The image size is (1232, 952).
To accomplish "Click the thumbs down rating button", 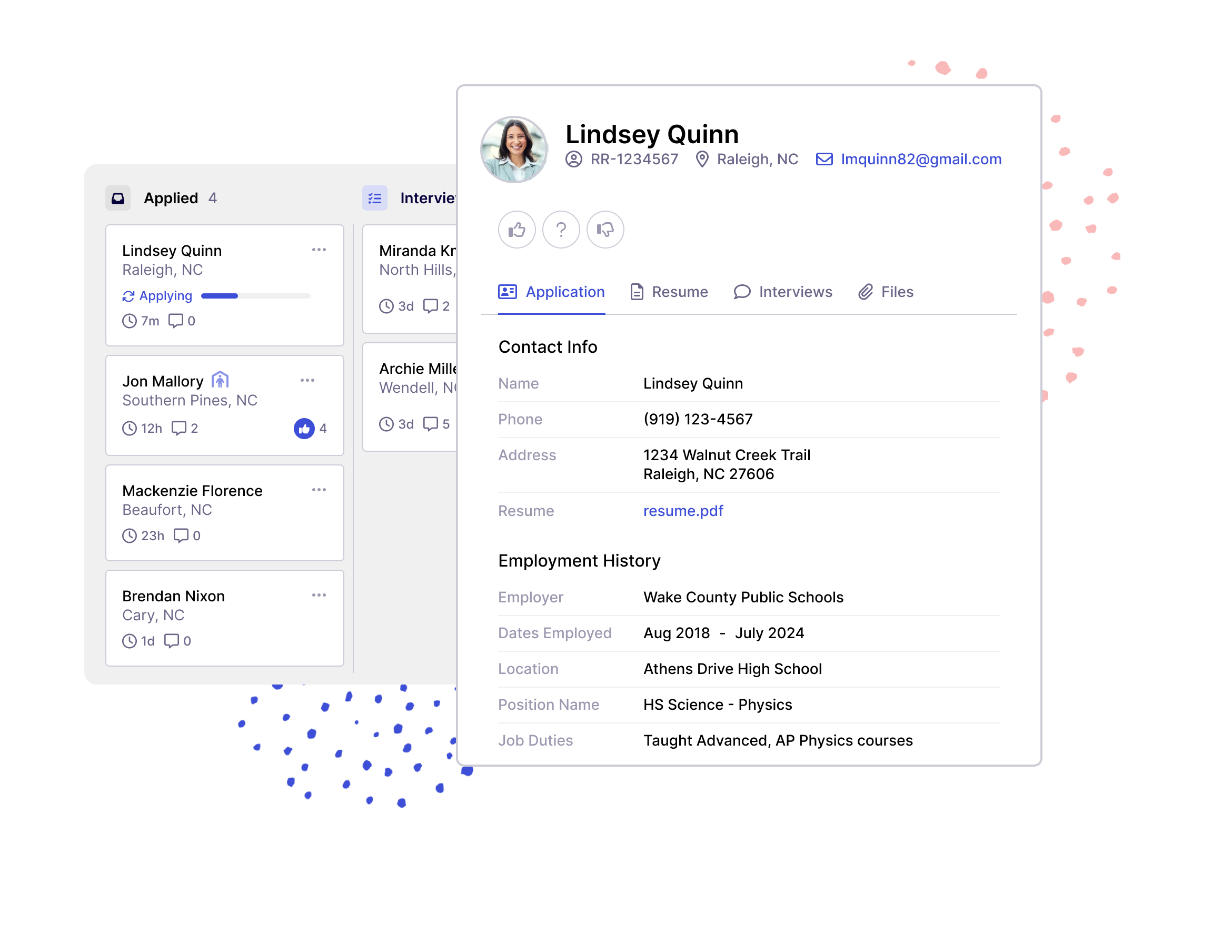I will pos(605,230).
